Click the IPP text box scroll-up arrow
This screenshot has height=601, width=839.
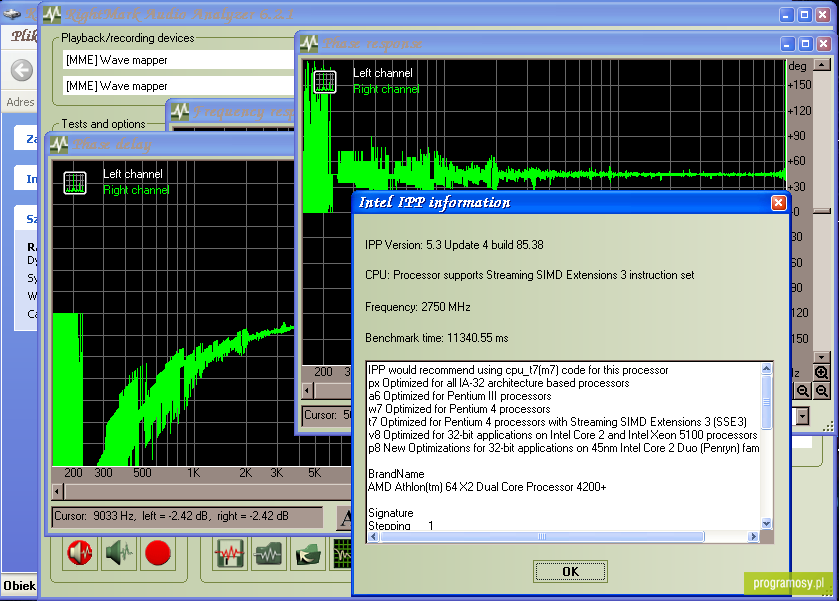coord(766,369)
